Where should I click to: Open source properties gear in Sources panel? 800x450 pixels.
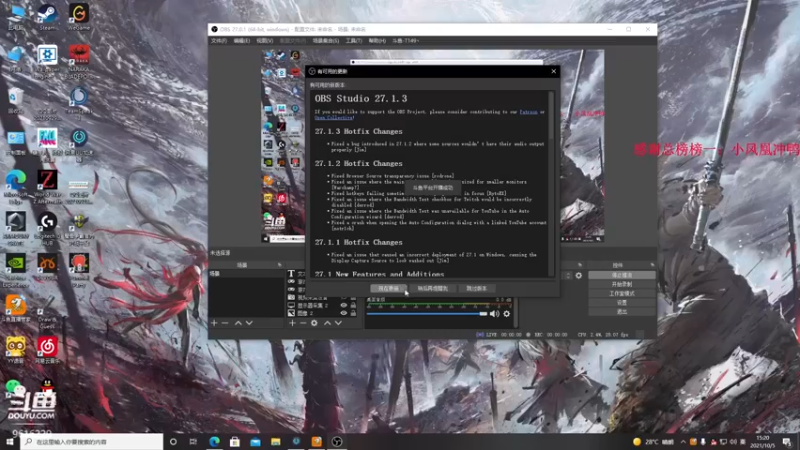314,323
